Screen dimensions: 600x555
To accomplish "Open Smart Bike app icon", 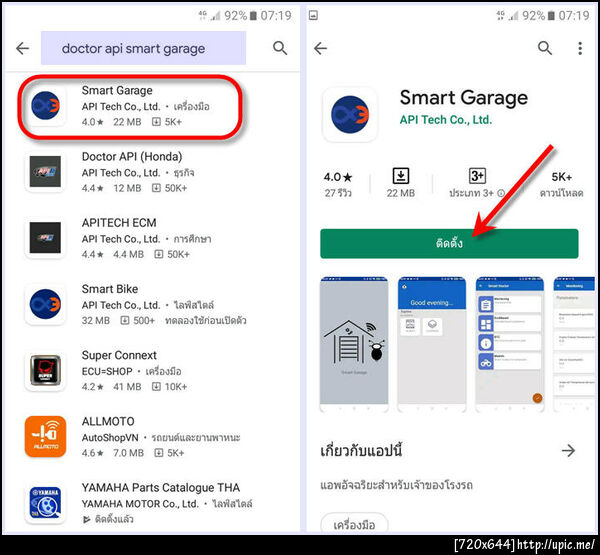I will [45, 304].
